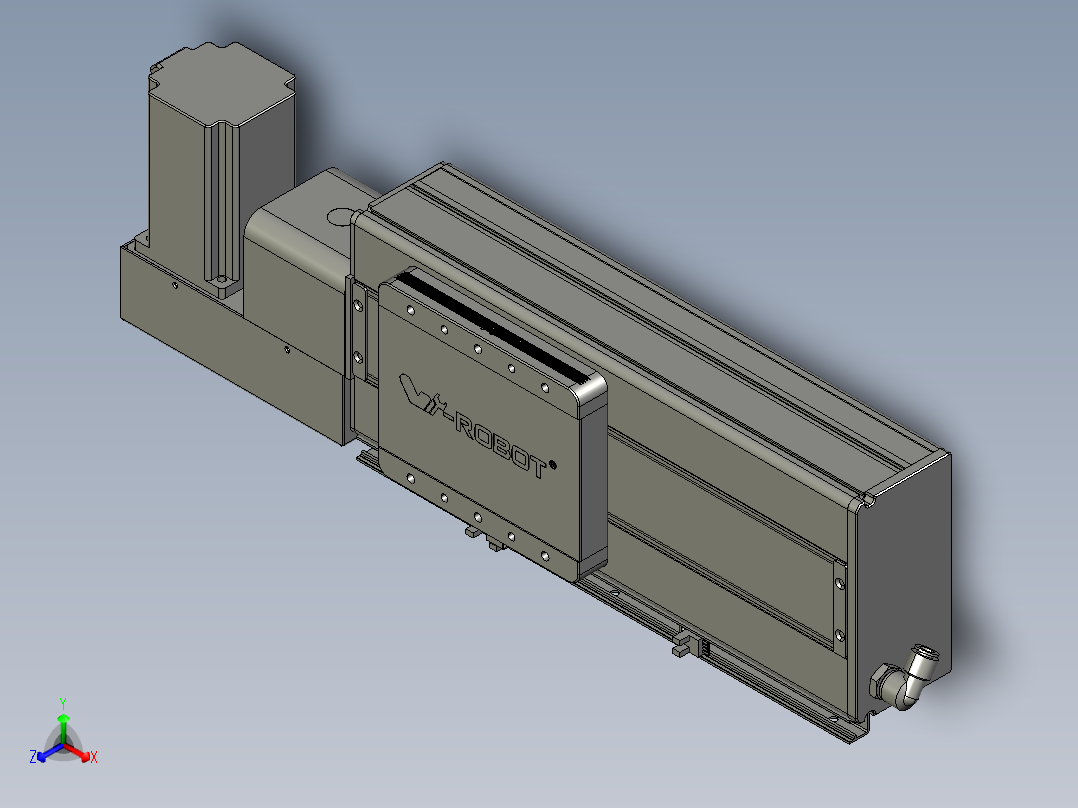Screen dimensions: 1078x808
Task: Select the motor mounting base bracket
Action: [x=230, y=344]
